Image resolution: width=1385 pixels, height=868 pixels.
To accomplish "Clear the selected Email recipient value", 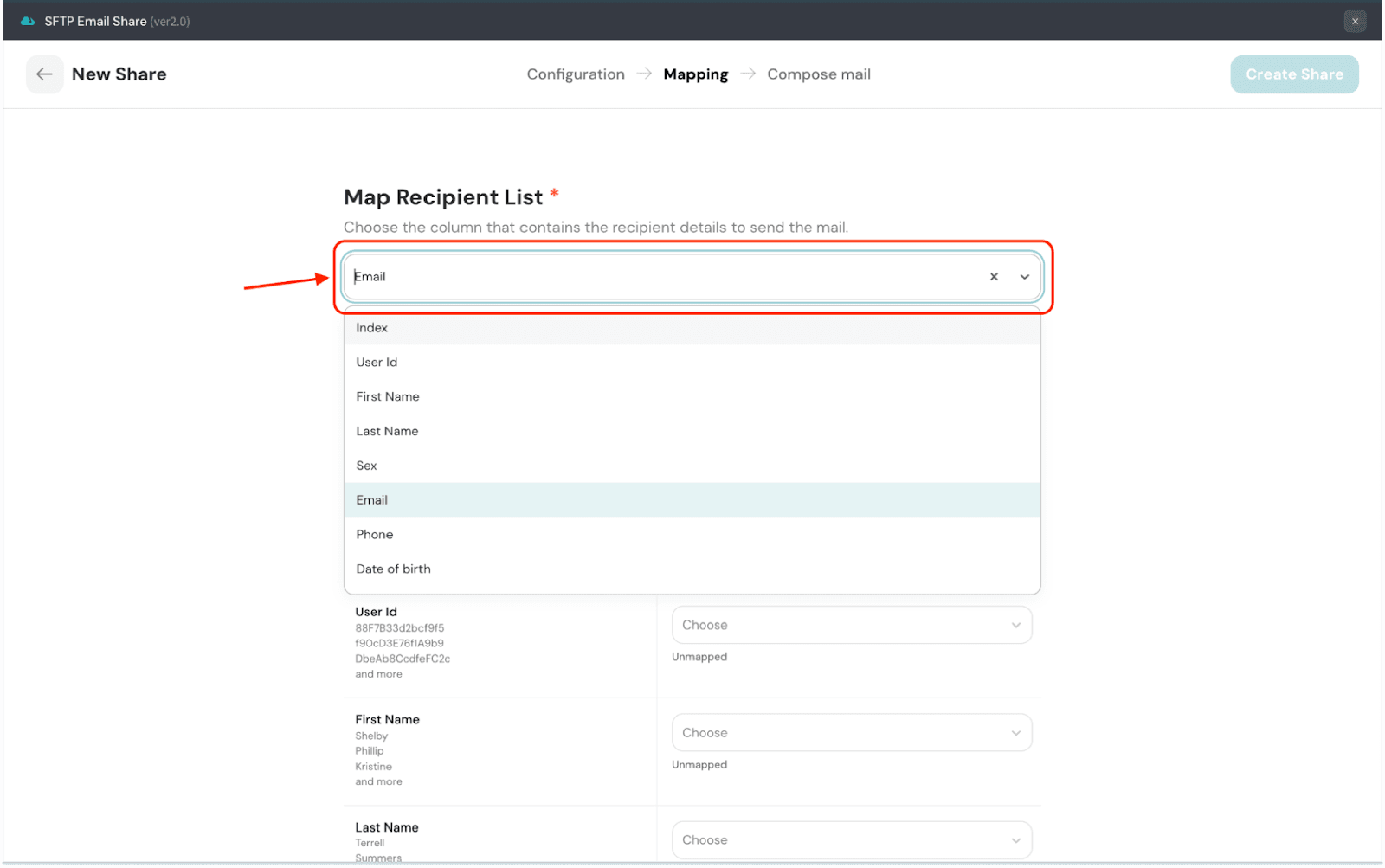I will click(x=994, y=277).
